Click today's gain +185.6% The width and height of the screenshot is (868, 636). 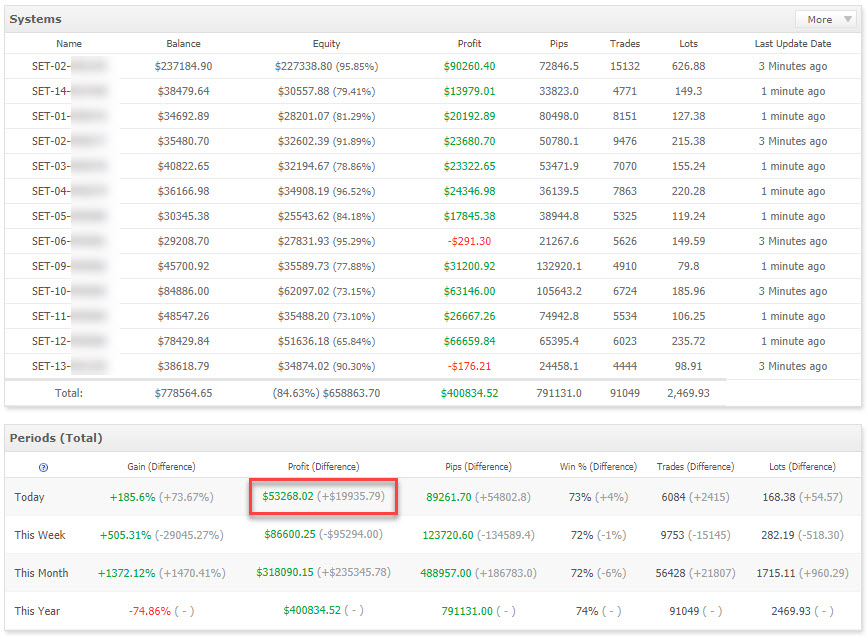point(132,497)
